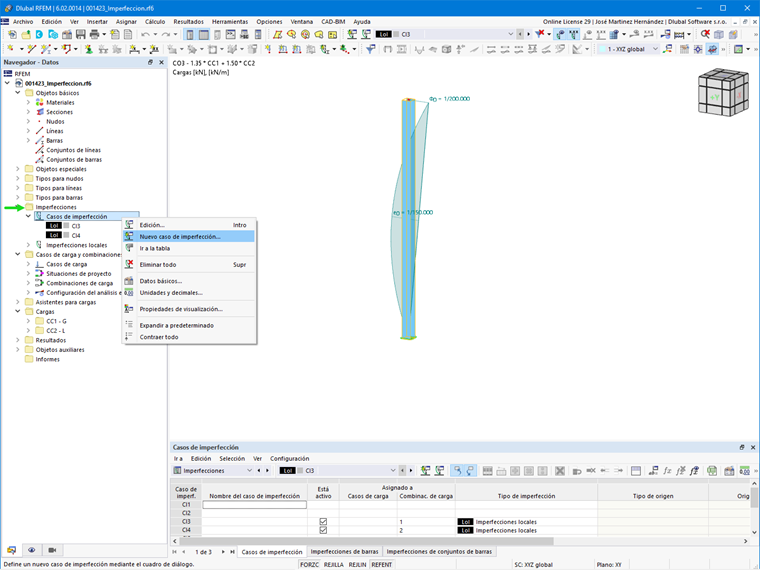Click the Save file toolbar icon
The image size is (760, 570).
tap(80, 34)
